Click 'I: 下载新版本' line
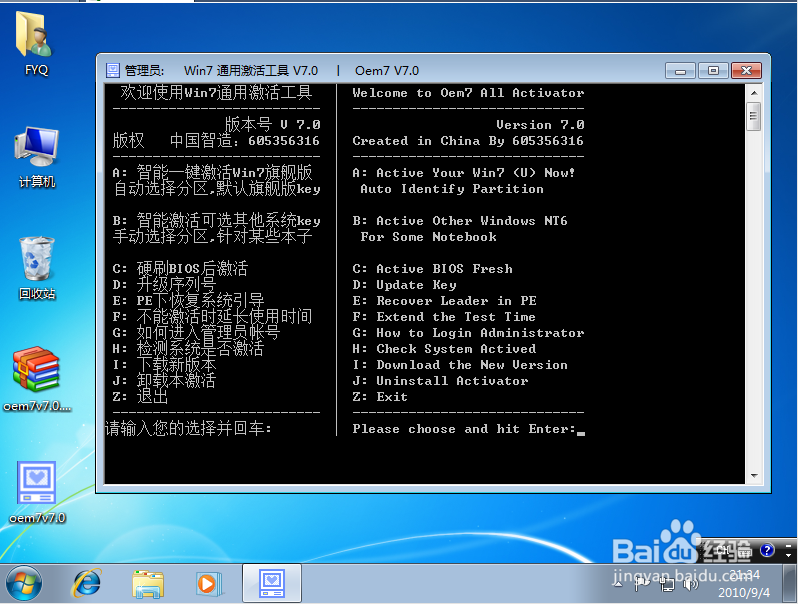The height and width of the screenshot is (604, 798). click(x=164, y=364)
